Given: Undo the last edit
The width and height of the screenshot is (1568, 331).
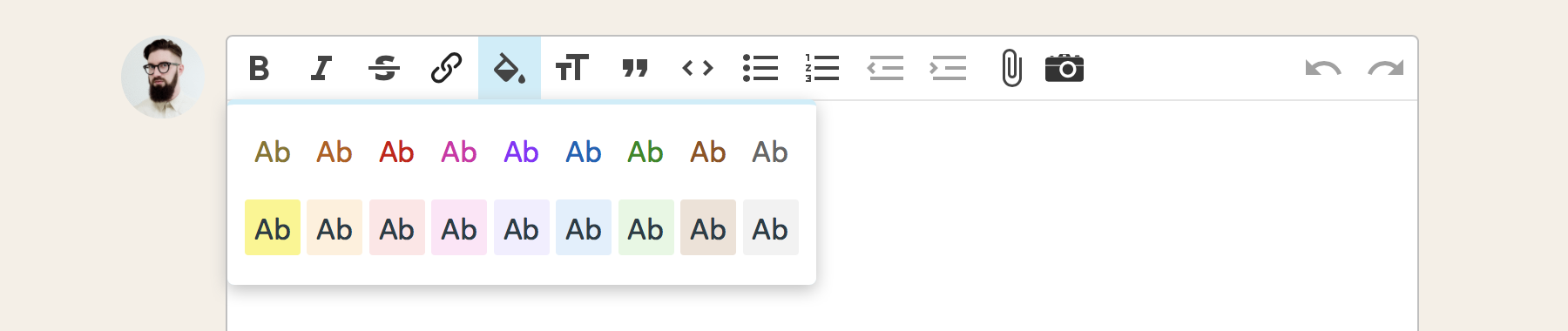Looking at the screenshot, I should 1323,68.
